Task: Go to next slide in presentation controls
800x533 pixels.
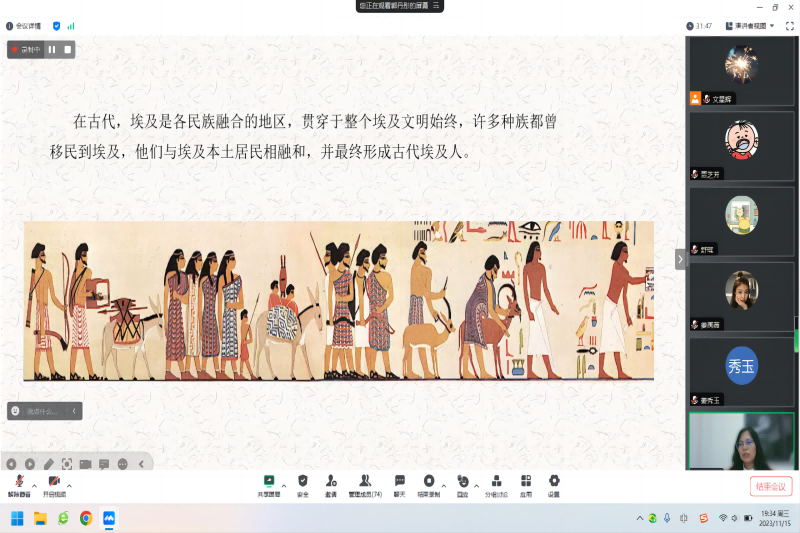Action: [30, 464]
